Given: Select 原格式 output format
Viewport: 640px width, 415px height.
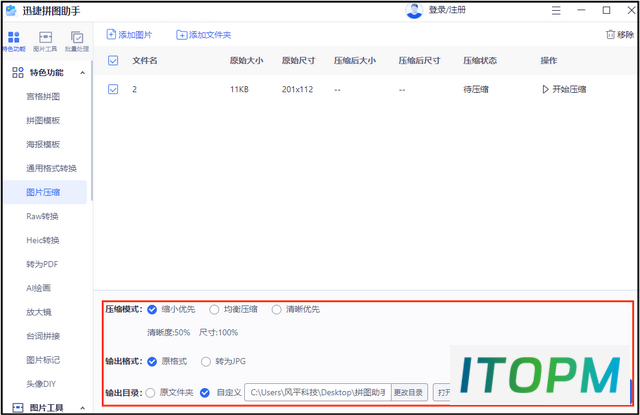Looking at the screenshot, I should 152,362.
